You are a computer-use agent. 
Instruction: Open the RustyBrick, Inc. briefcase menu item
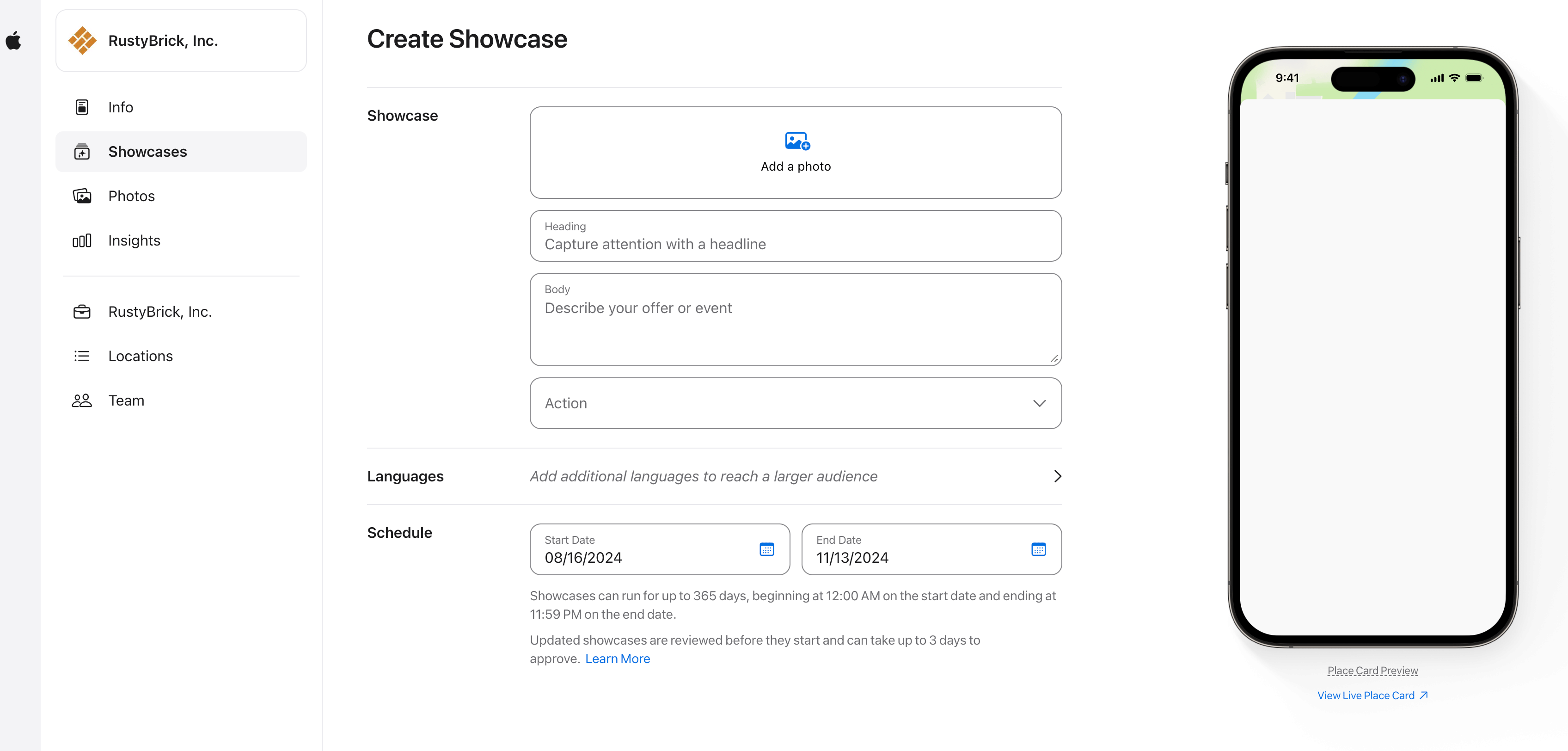(159, 312)
